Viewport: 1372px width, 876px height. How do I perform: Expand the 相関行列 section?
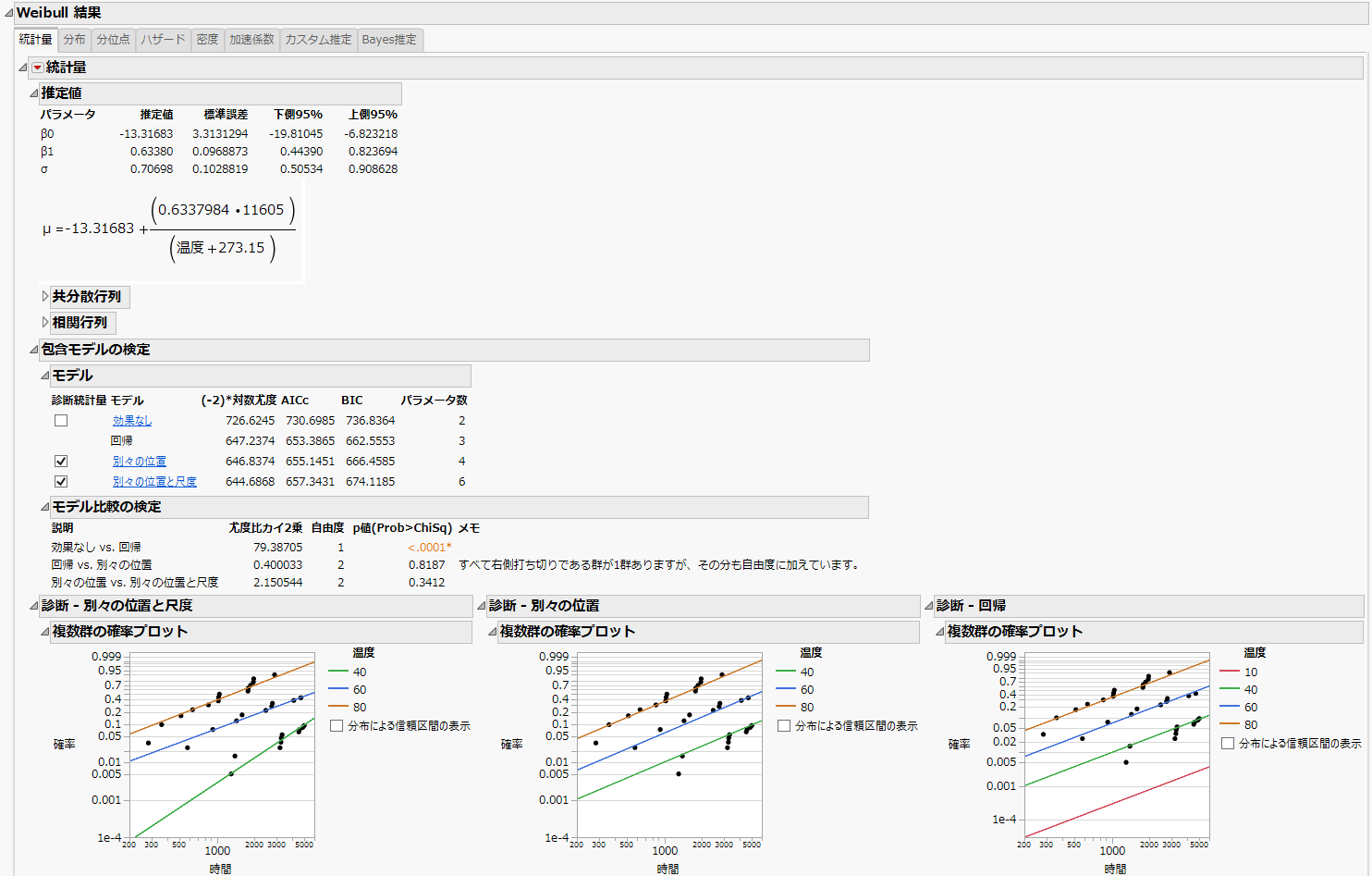coord(45,323)
